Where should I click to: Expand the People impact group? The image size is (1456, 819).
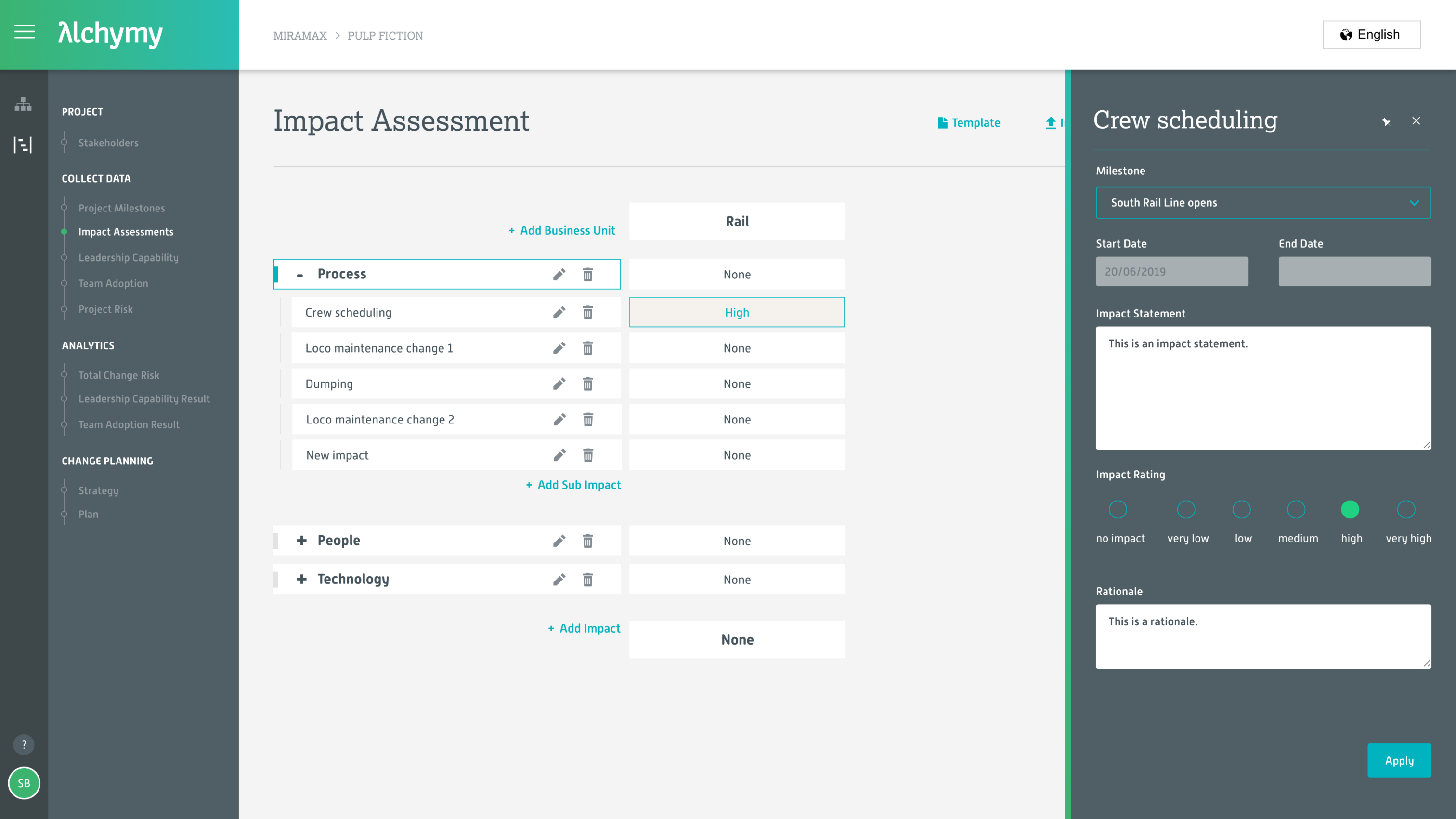(302, 540)
